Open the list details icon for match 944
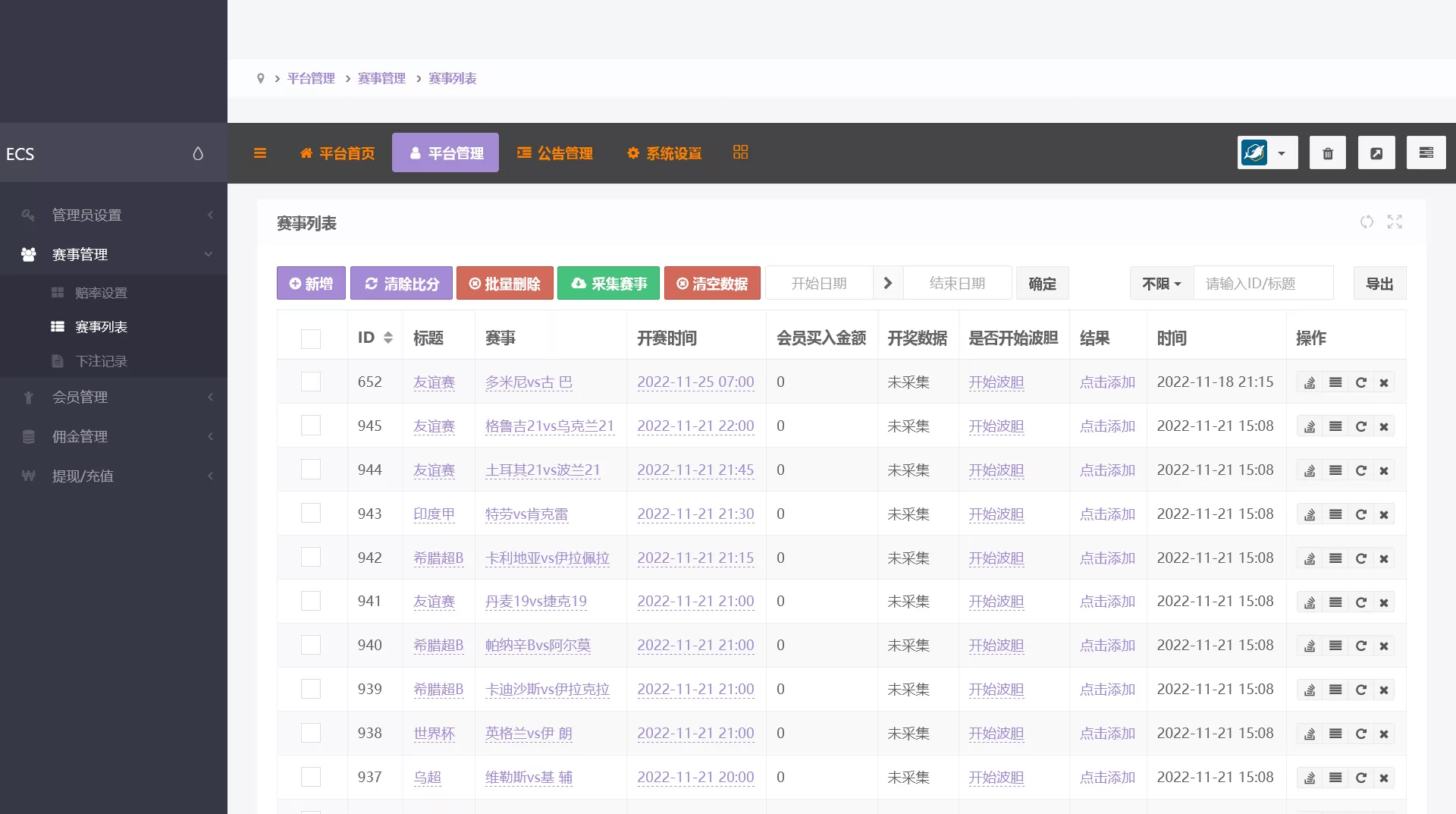The image size is (1456, 814). (x=1335, y=470)
